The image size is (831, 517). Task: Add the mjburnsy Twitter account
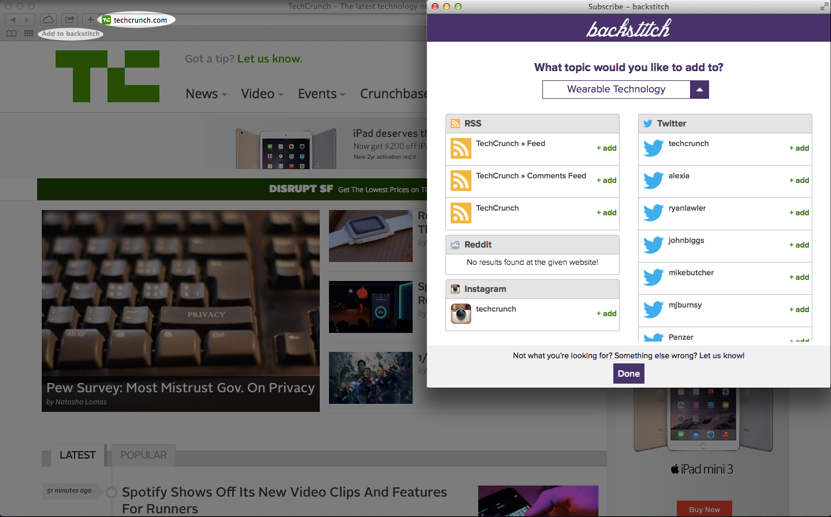[x=799, y=310]
